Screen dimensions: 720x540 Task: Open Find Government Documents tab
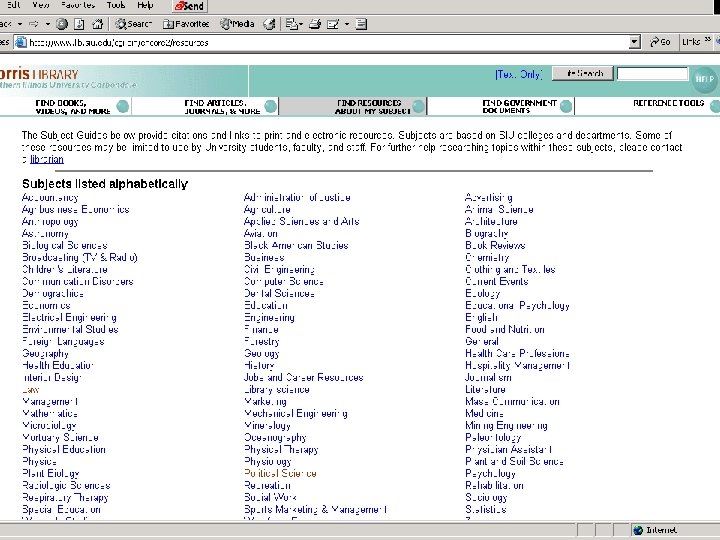(x=519, y=107)
